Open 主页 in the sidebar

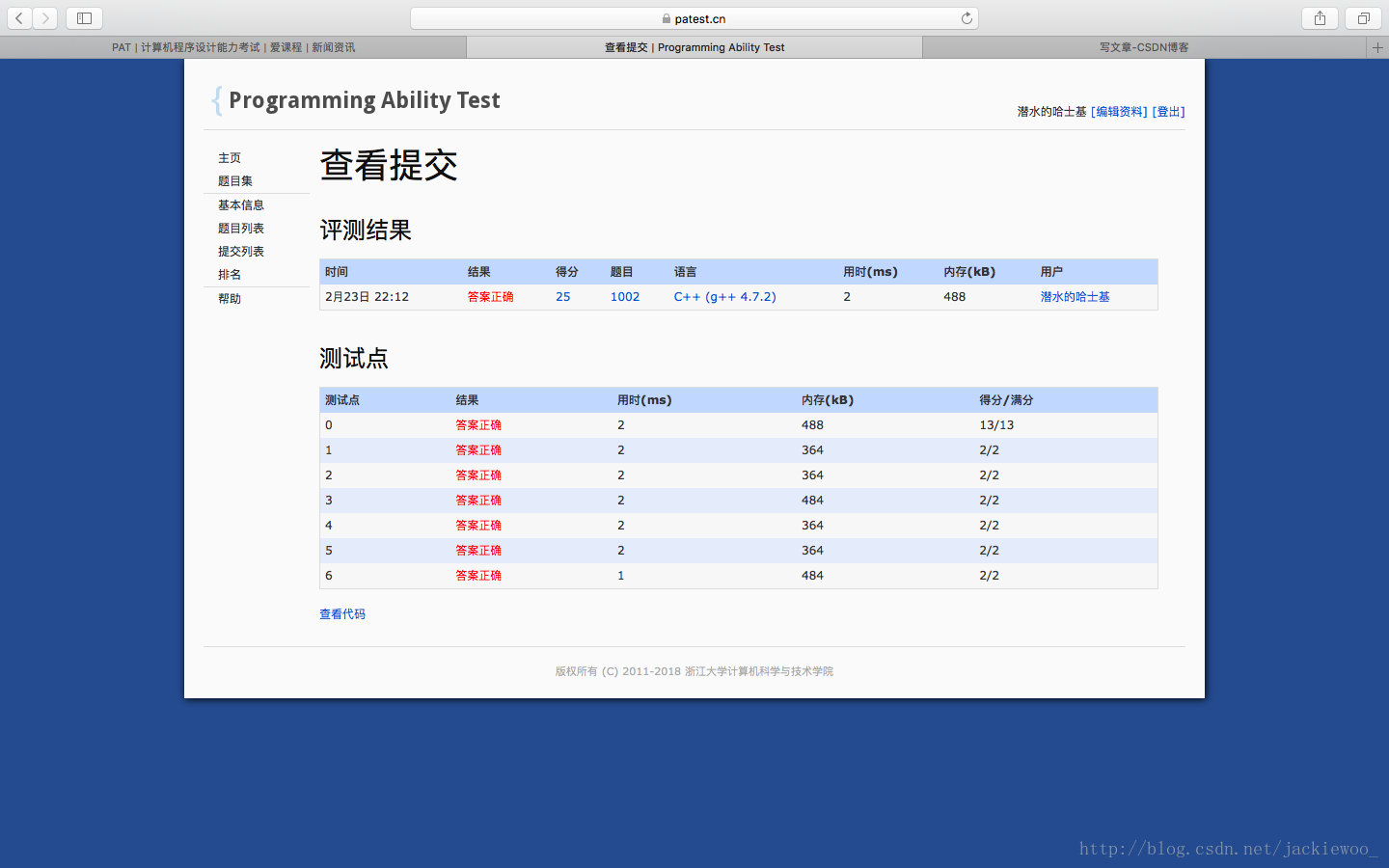[x=230, y=158]
